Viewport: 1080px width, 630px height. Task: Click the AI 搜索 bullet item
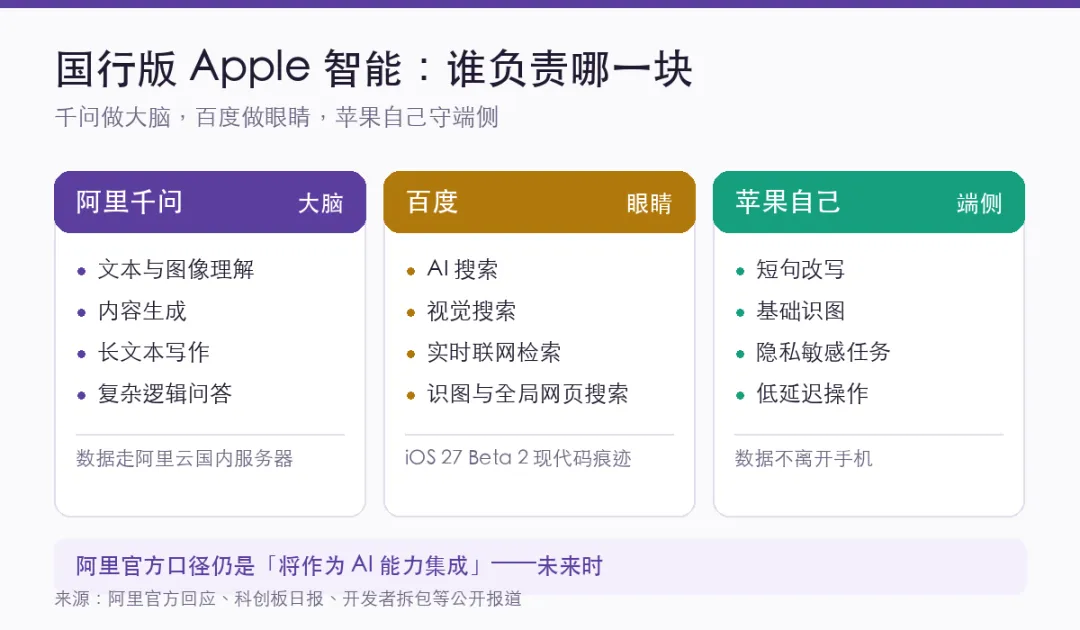coord(462,269)
